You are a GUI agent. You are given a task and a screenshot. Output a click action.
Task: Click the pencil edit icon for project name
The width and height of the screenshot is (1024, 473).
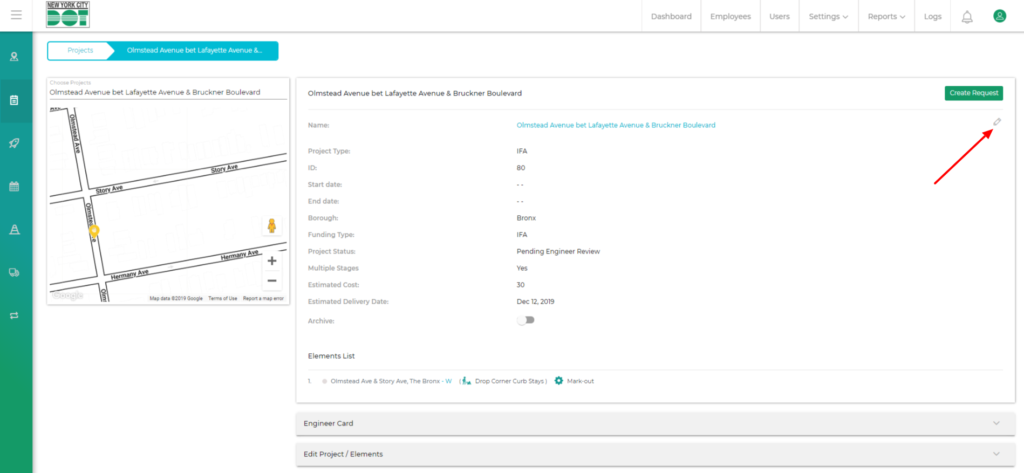pyautogui.click(x=997, y=122)
